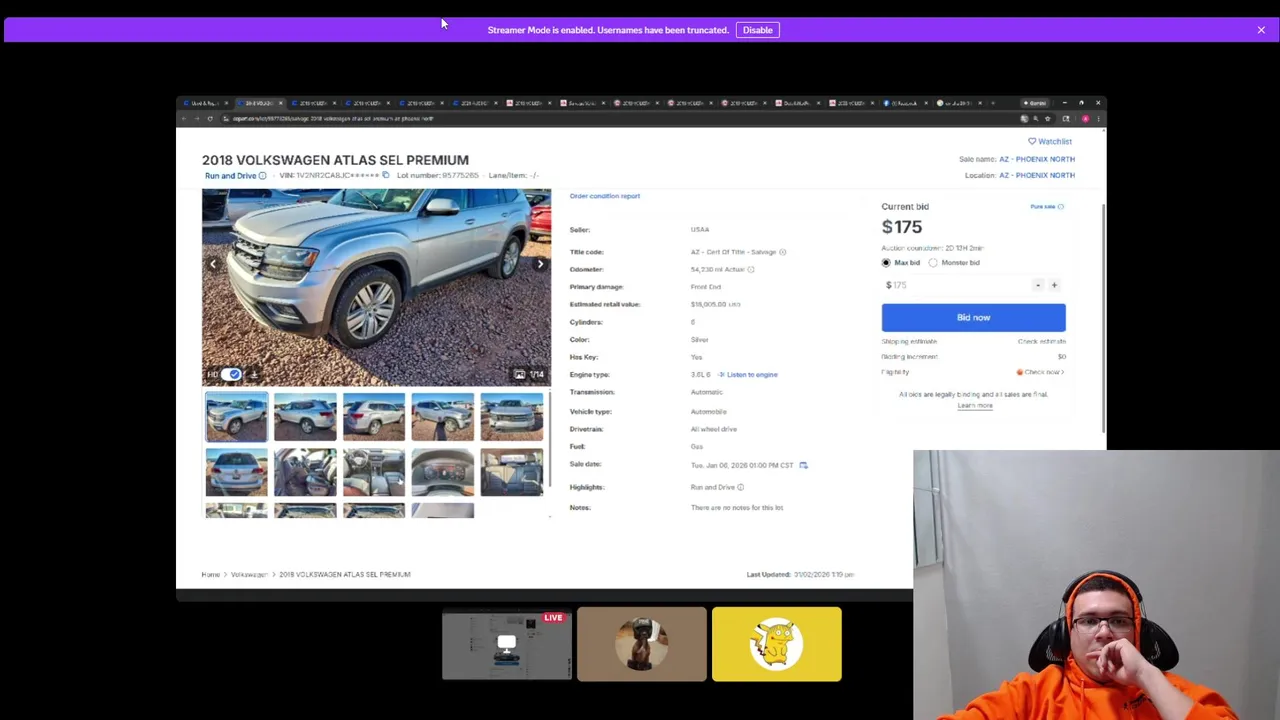This screenshot has width=1280, height=720.
Task: Open the Order condition report link
Action: (605, 196)
